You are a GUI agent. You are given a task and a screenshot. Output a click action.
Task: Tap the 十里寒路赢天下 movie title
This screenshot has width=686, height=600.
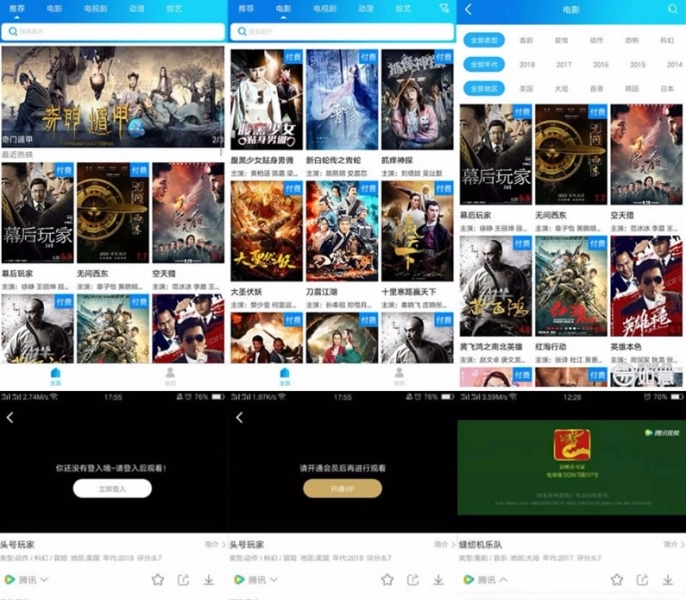(x=409, y=292)
